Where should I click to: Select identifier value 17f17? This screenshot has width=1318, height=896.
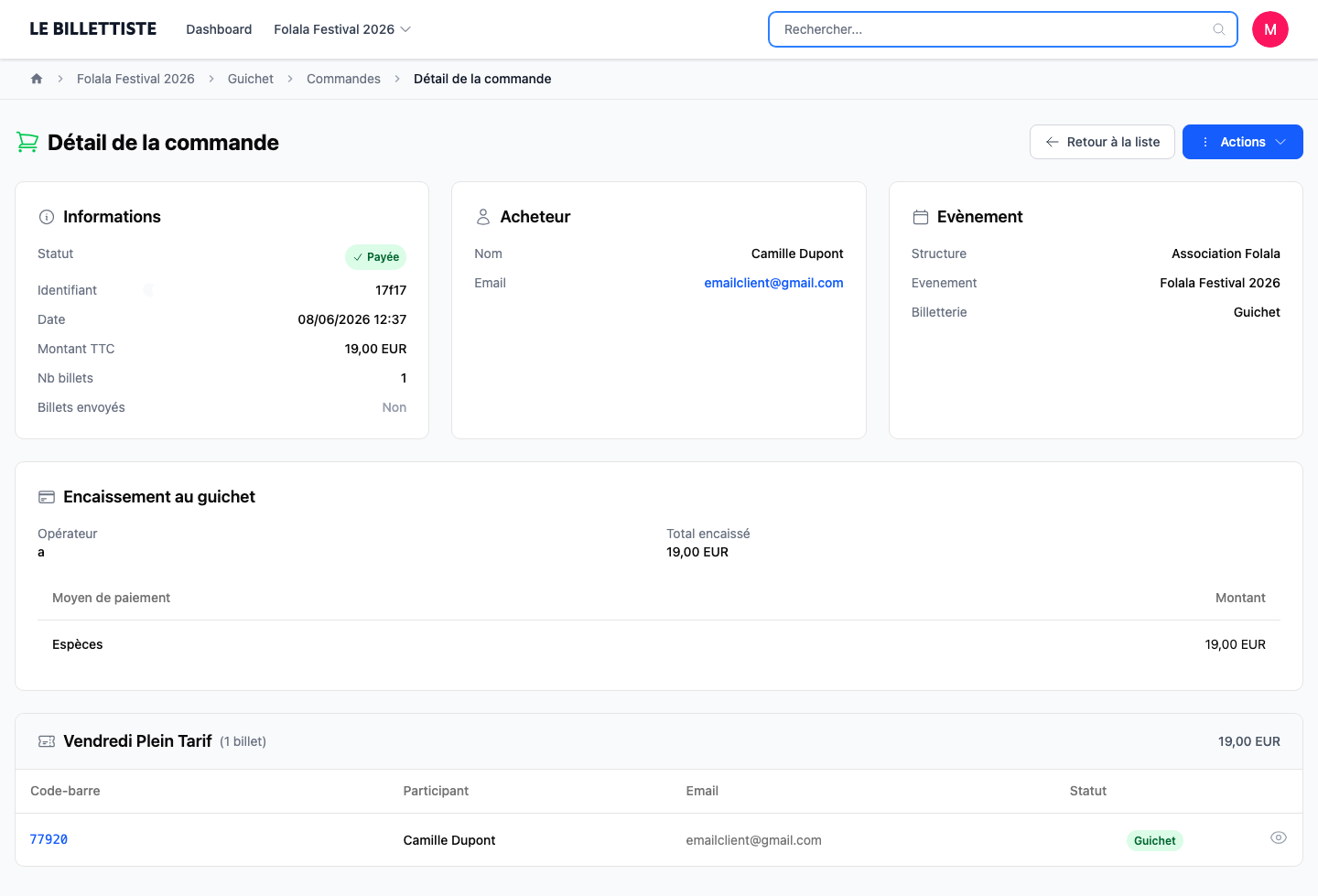391,290
